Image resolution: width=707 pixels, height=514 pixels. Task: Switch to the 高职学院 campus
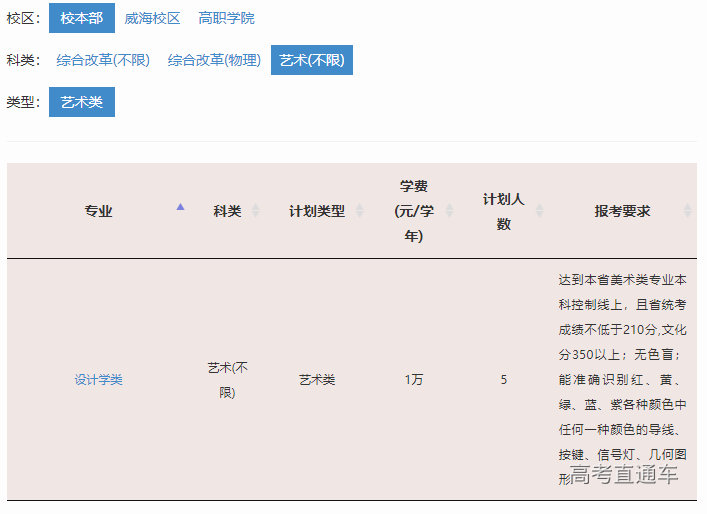point(226,18)
